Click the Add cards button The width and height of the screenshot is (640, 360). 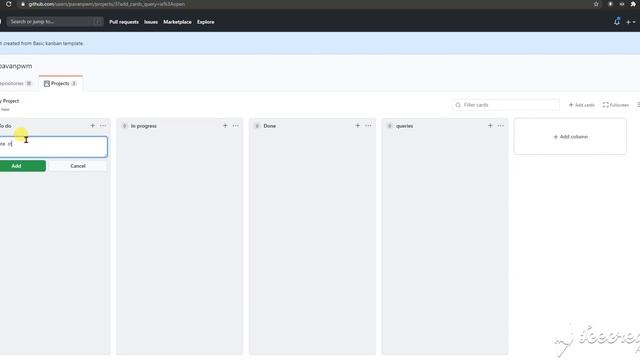582,105
